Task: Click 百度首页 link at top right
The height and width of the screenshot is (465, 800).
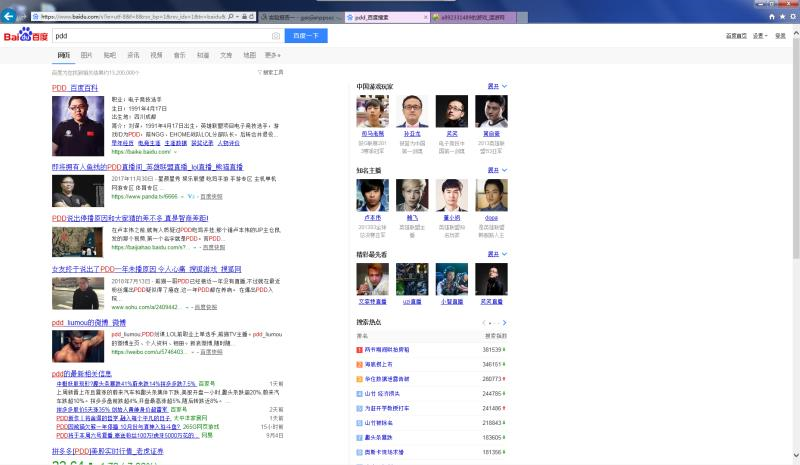Action: click(736, 36)
